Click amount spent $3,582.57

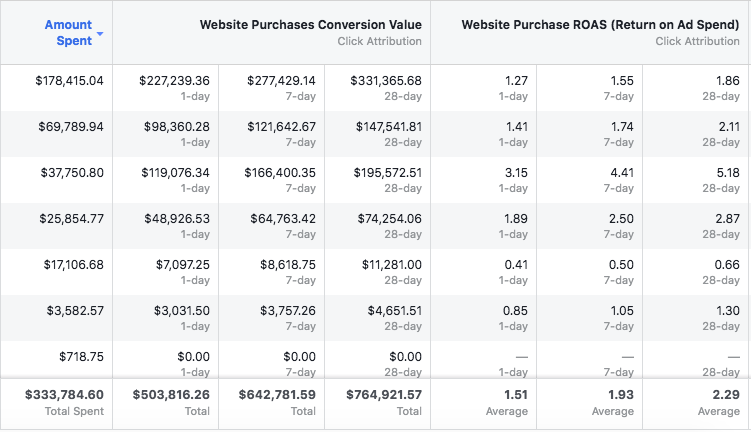(75, 310)
